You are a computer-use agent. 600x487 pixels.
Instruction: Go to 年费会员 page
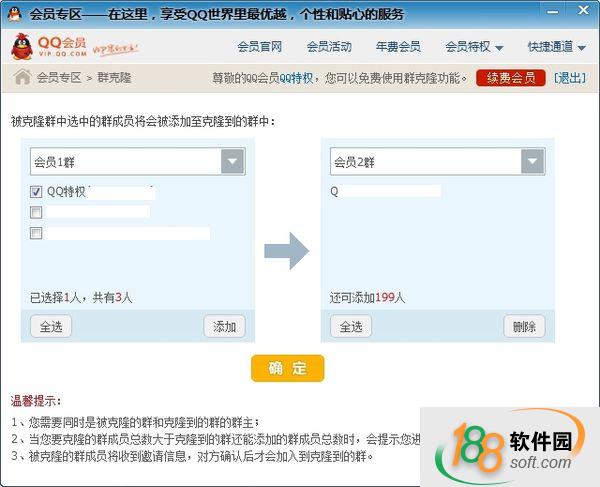398,47
